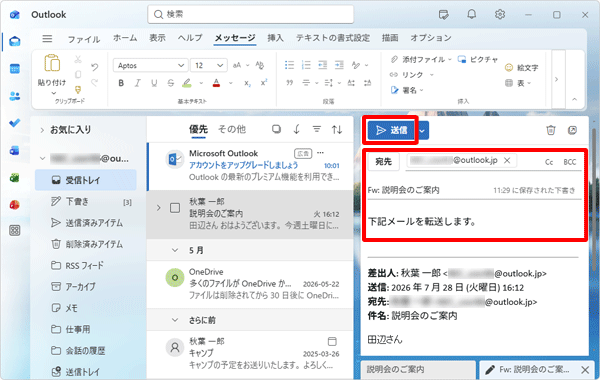Collapse the ribbon with up chevron
This screenshot has width=600, height=380.
click(x=574, y=99)
